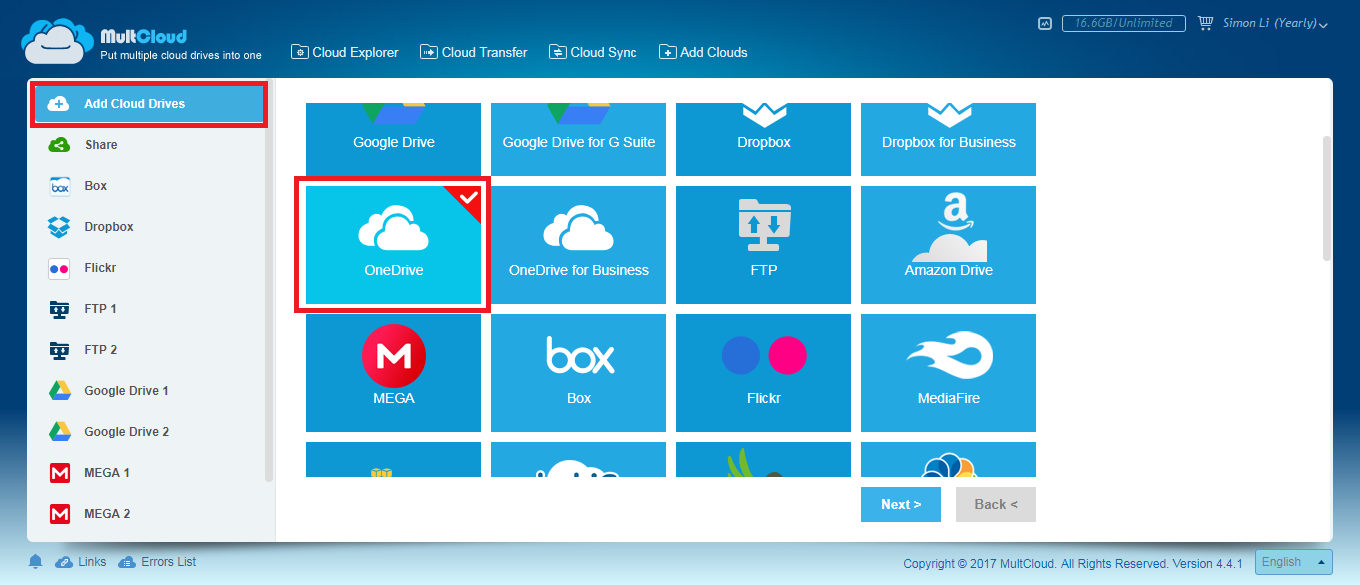Select Add Cloud Drives in sidebar

(149, 104)
